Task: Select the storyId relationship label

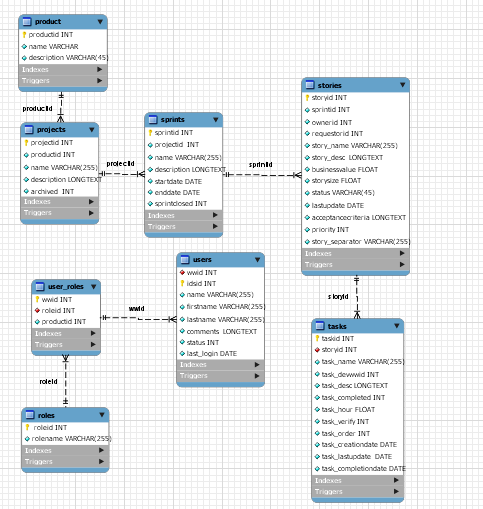Action: coord(338,296)
